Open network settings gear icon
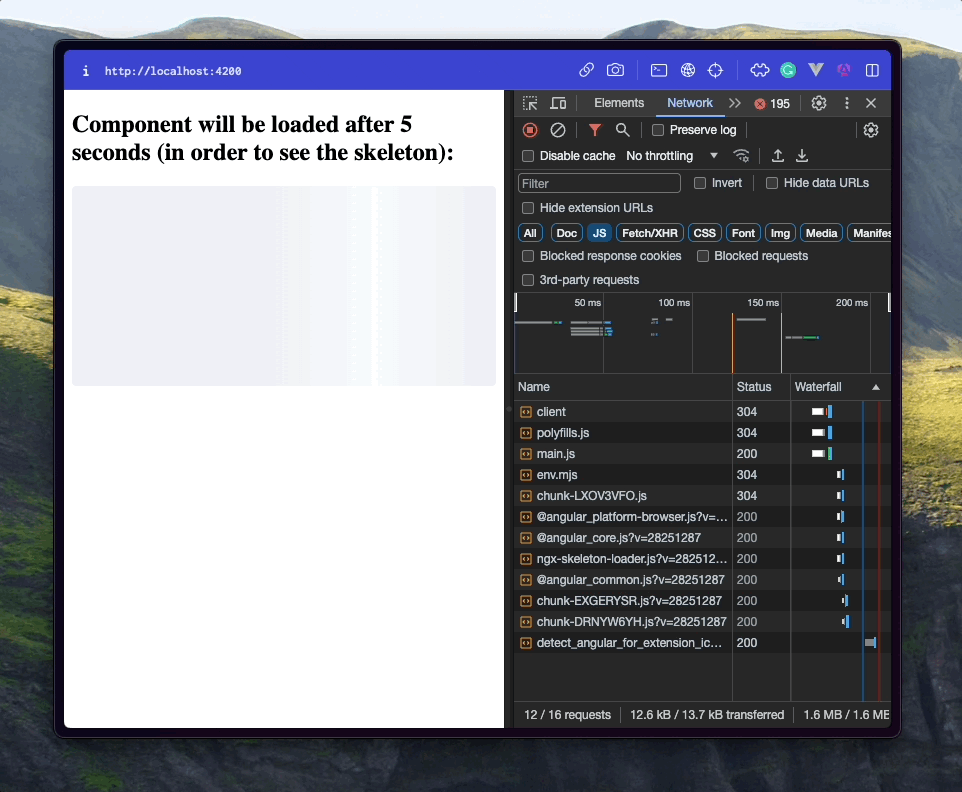Viewport: 962px width, 792px height. pyautogui.click(x=871, y=130)
